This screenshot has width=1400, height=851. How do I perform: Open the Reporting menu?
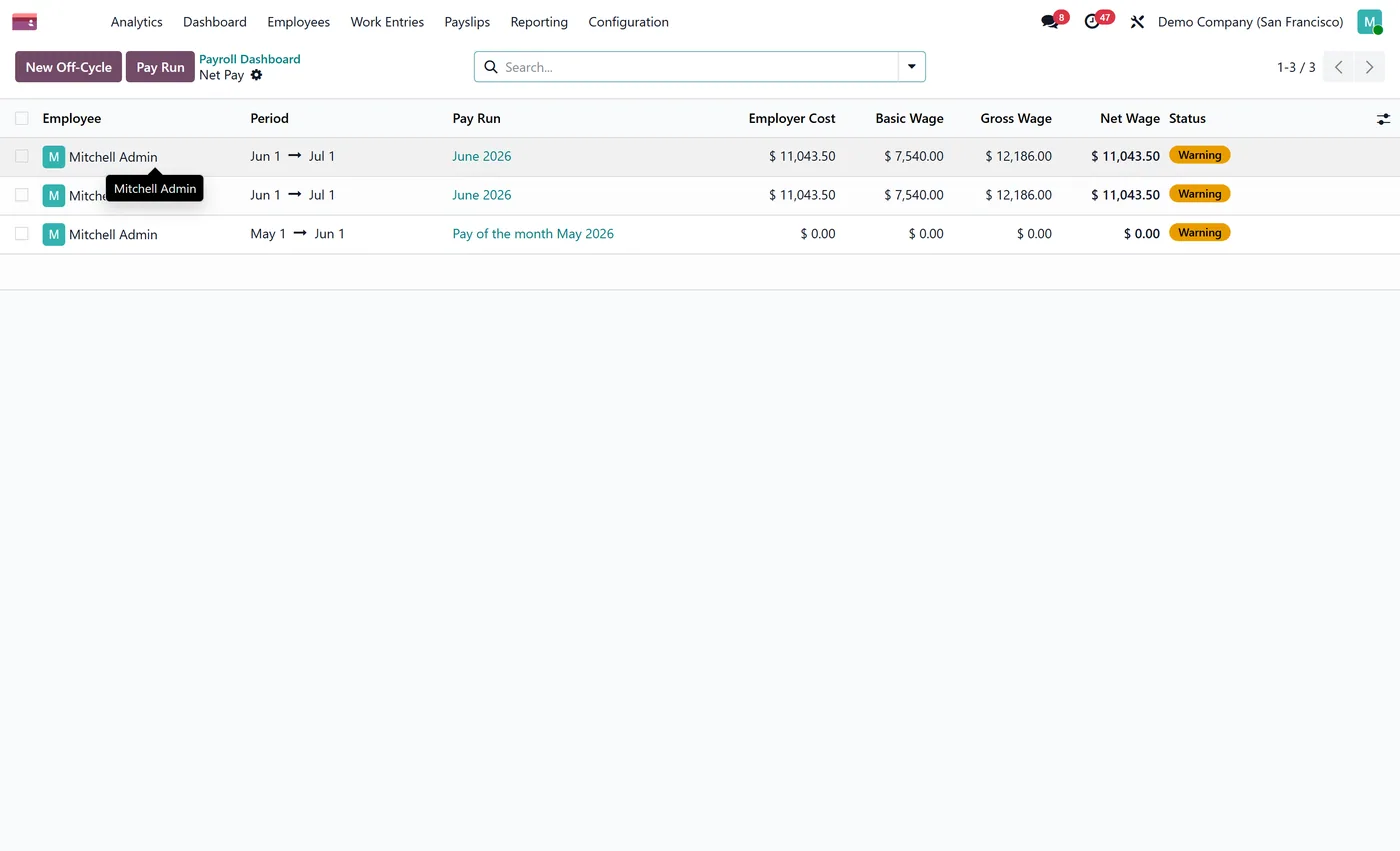(x=539, y=22)
